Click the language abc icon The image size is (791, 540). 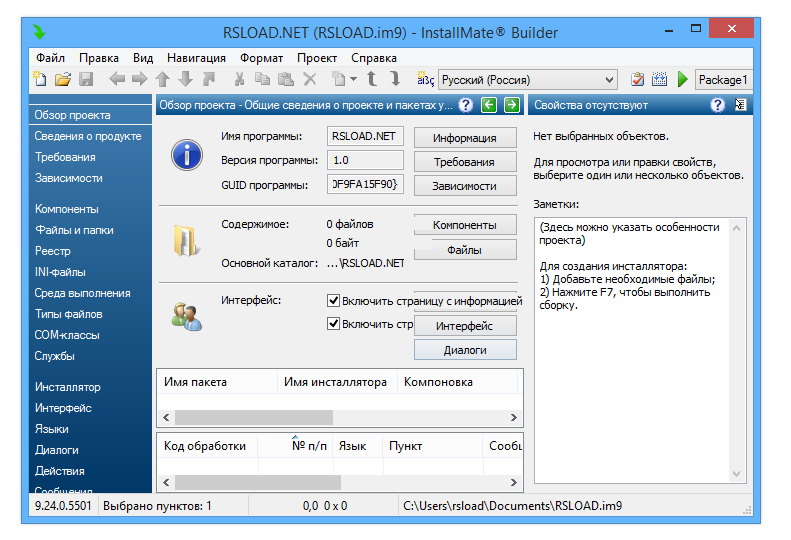425,79
